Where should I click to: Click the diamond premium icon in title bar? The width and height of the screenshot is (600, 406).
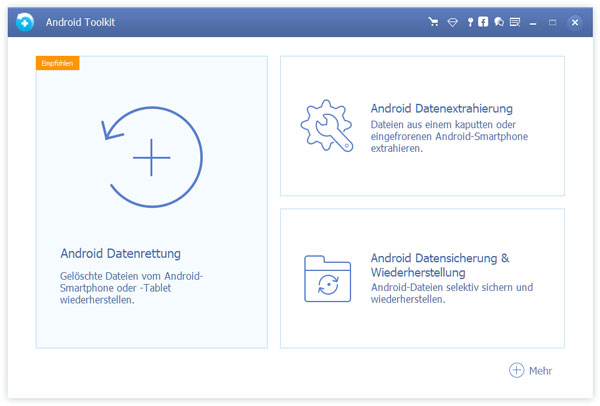click(453, 23)
